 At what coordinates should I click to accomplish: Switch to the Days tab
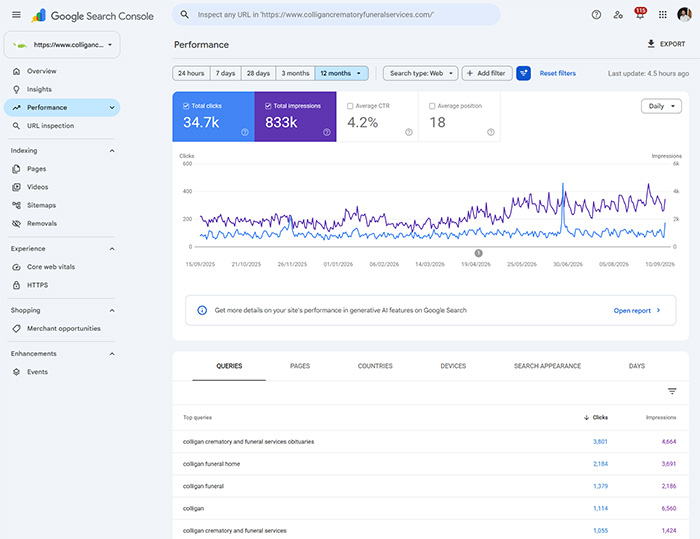tap(637, 366)
